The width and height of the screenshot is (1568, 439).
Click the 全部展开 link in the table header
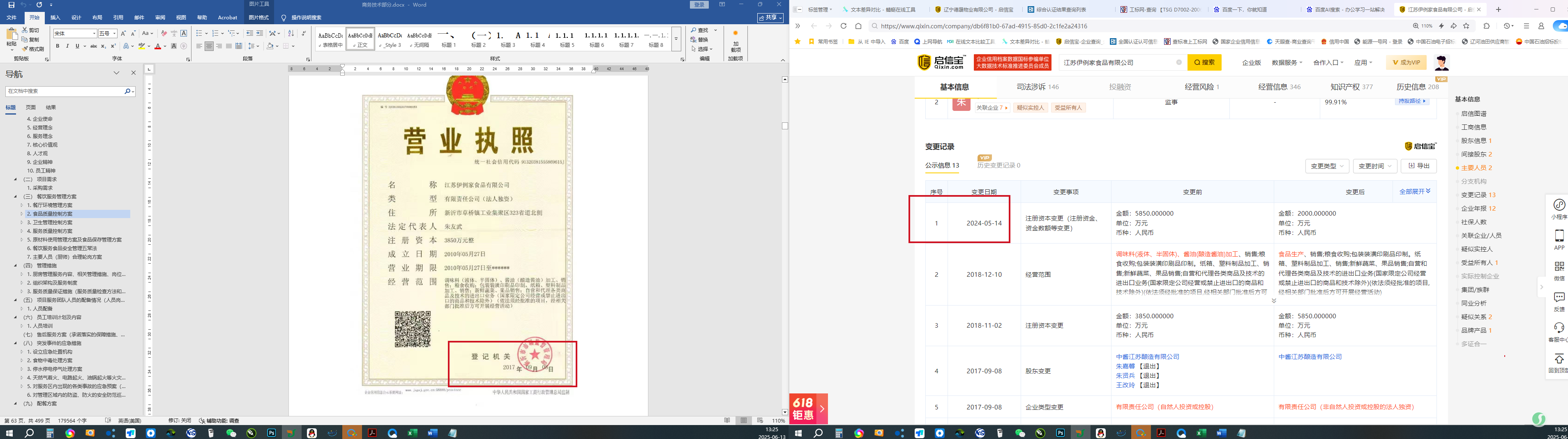(x=1415, y=191)
